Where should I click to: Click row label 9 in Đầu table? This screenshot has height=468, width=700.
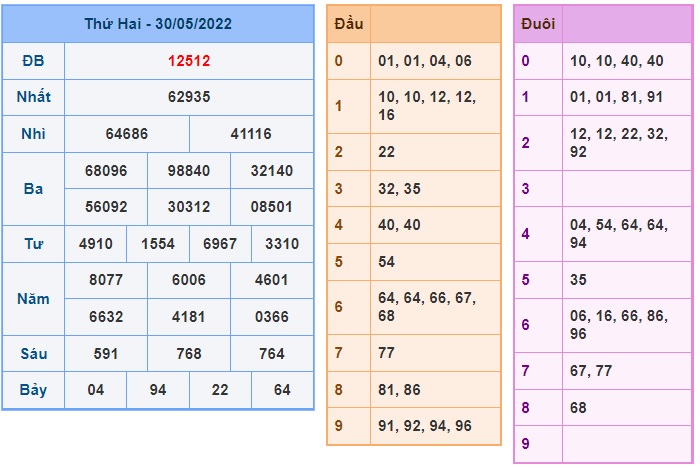339,426
